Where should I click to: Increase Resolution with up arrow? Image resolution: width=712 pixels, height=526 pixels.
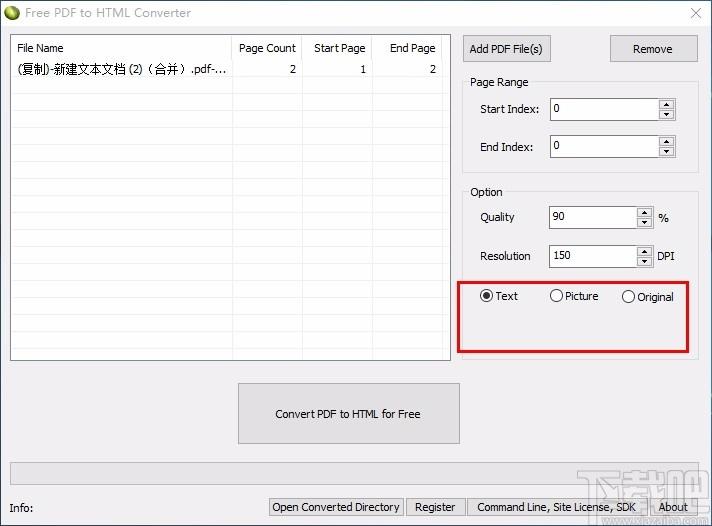click(x=644, y=252)
